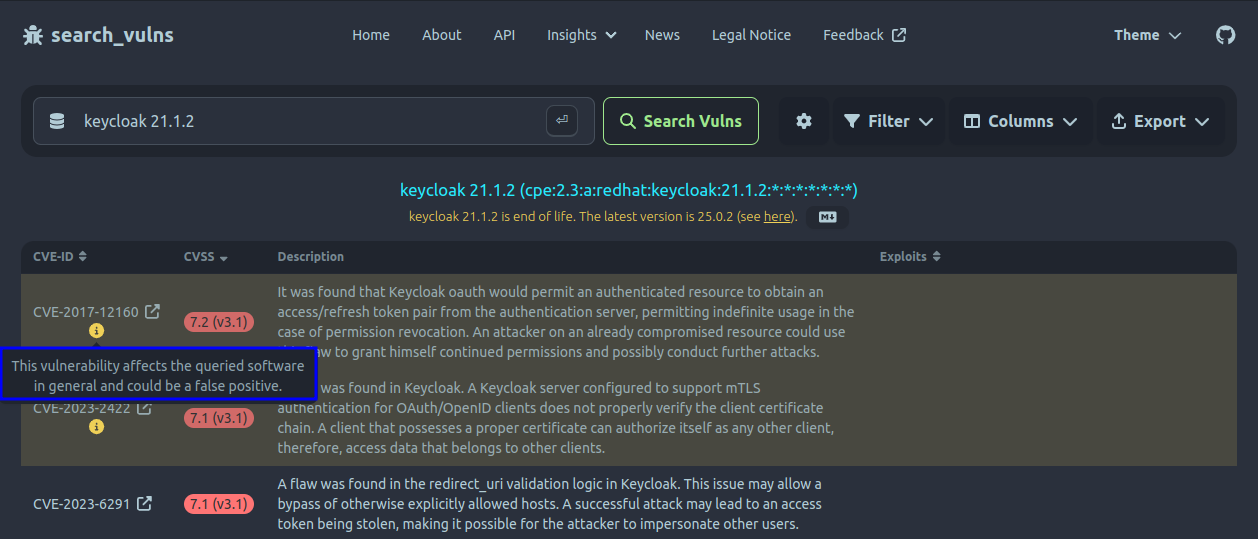Open the settings gear icon
Viewport: 1258px width, 539px height.
pos(804,121)
